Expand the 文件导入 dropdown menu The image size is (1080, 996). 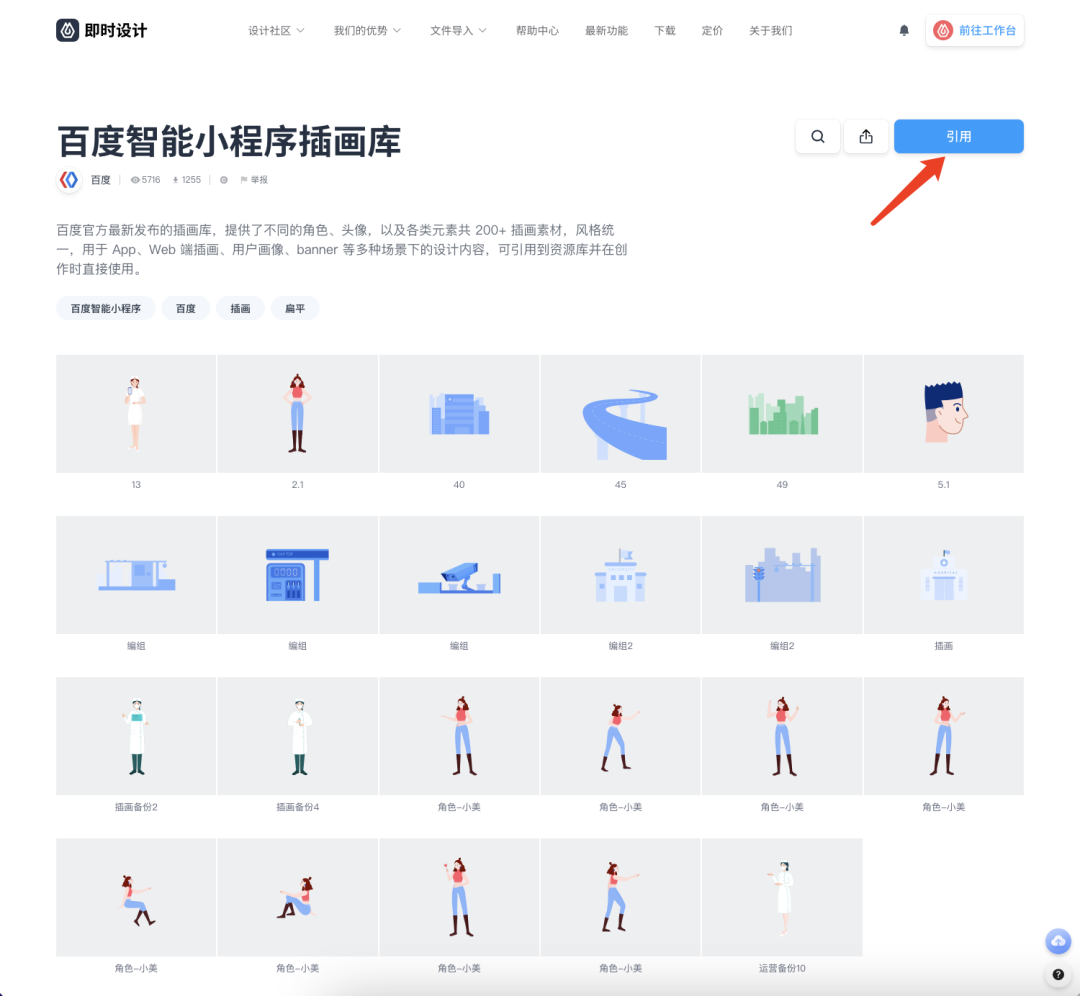[x=458, y=30]
